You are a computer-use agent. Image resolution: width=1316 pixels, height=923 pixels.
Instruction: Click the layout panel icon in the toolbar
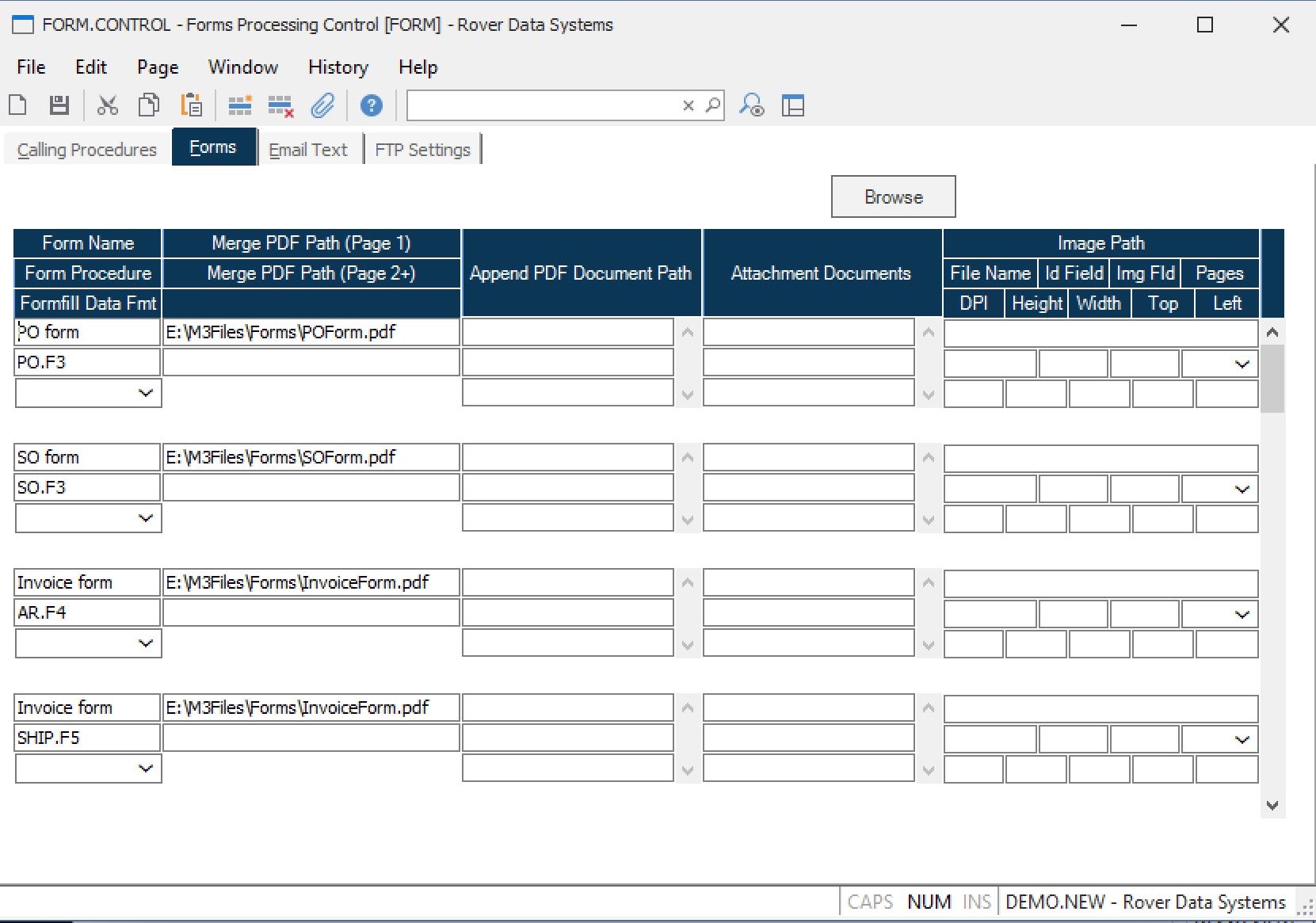(792, 105)
